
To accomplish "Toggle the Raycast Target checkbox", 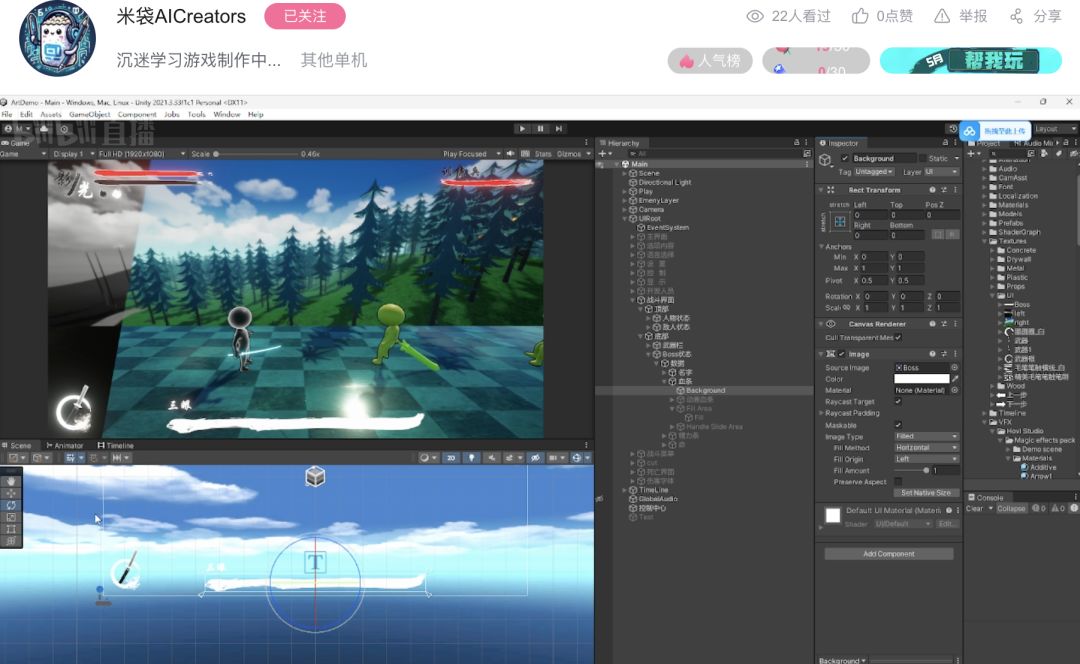I will [x=898, y=401].
